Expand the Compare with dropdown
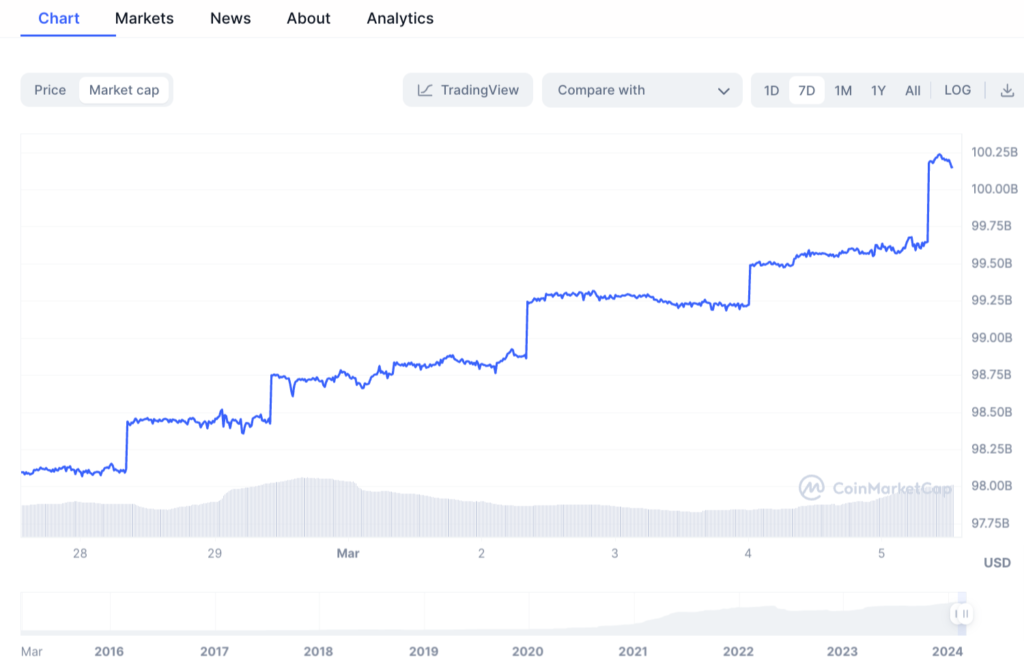The height and width of the screenshot is (670, 1024). [640, 89]
